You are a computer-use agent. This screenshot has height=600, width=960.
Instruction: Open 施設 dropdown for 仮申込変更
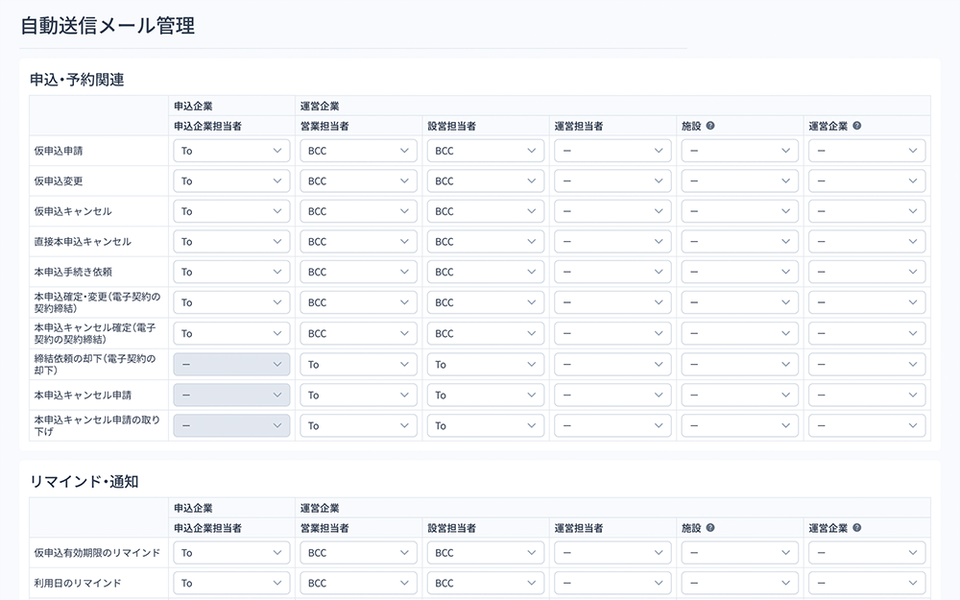(740, 181)
